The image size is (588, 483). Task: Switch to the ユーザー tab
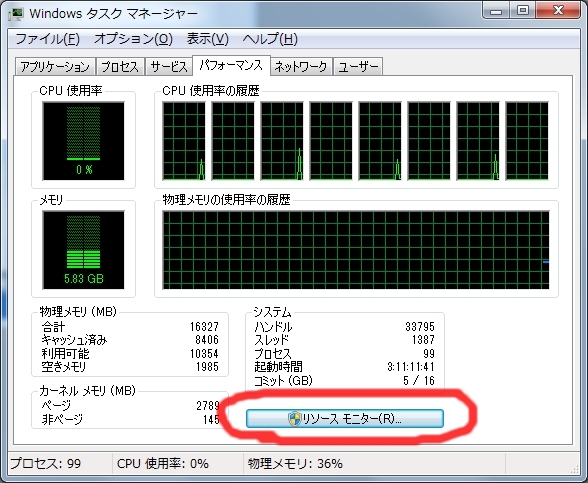tap(358, 67)
